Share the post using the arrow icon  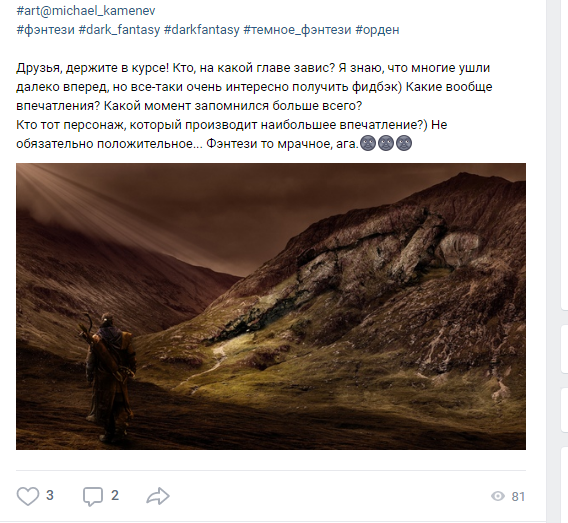tap(158, 496)
